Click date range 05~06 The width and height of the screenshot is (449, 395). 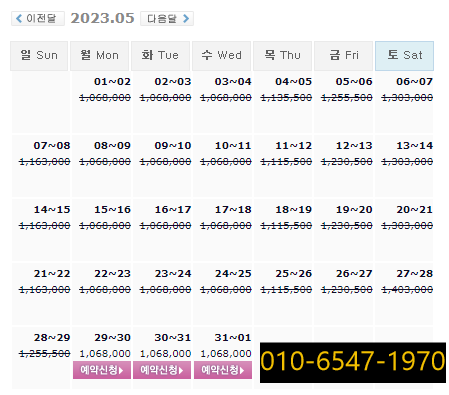click(354, 82)
